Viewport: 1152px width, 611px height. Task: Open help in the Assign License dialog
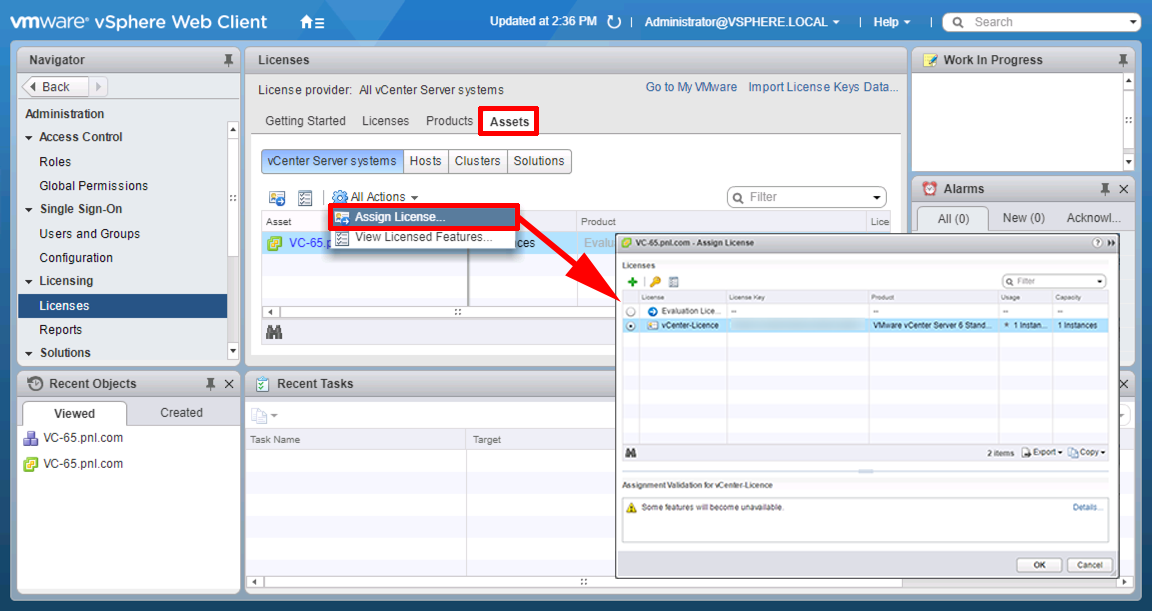1097,242
